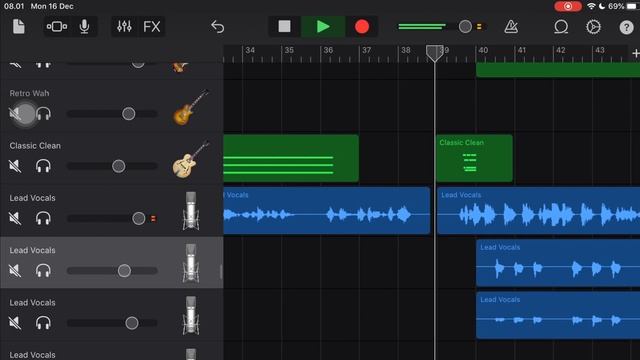Mute the highlighted Lead Vocals track
Image resolution: width=640 pixels, height=360 pixels.
point(15,271)
